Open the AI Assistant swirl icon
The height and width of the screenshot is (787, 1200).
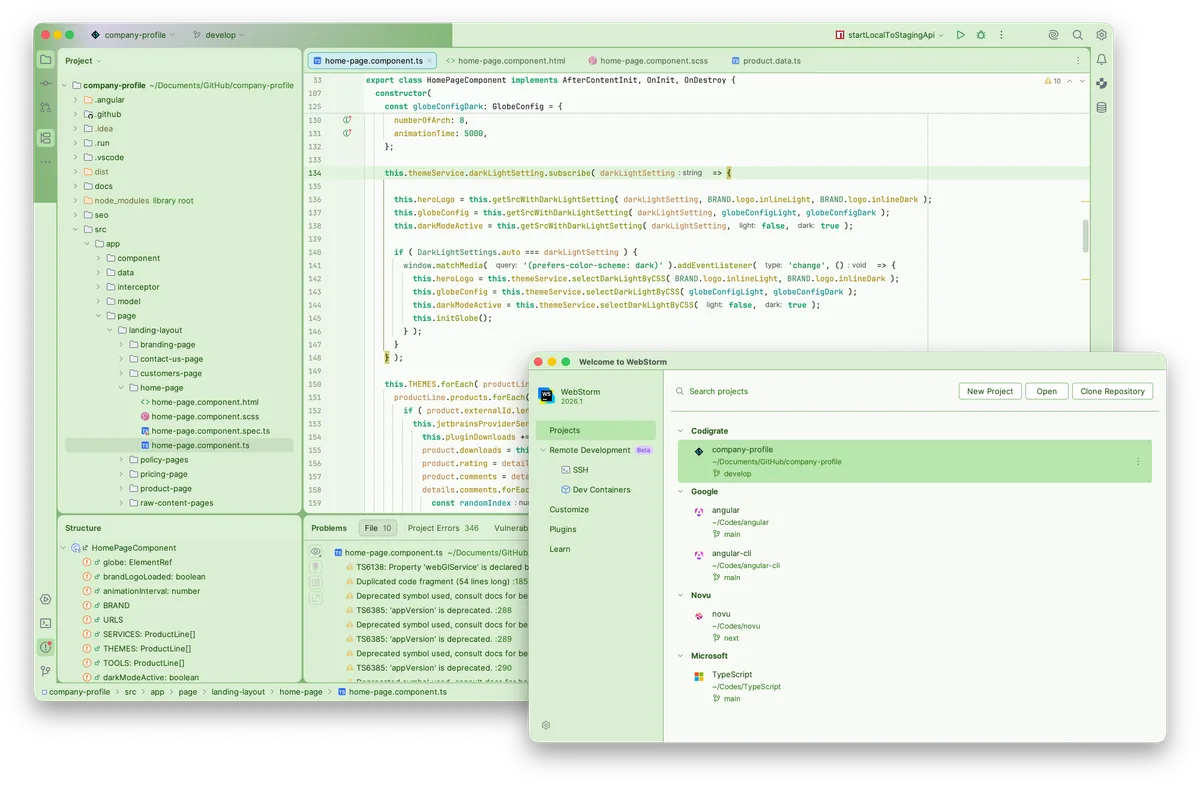pos(1053,35)
